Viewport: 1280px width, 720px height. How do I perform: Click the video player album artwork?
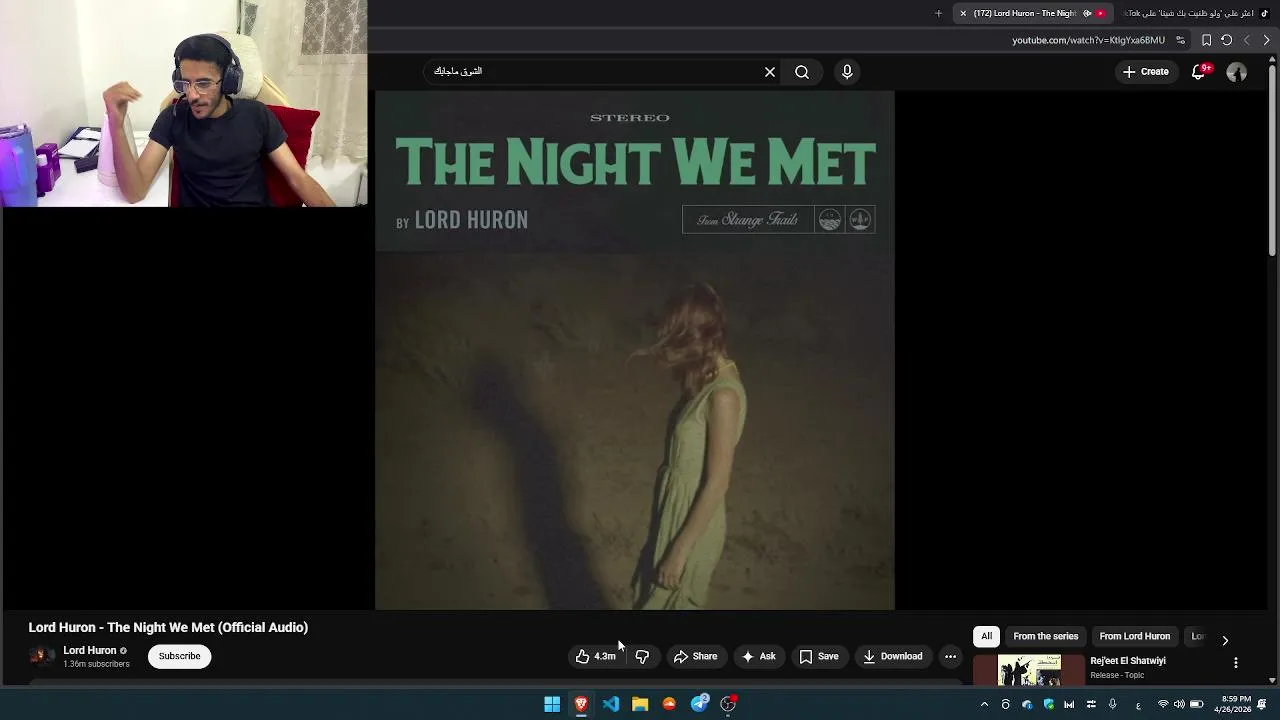[x=634, y=350]
